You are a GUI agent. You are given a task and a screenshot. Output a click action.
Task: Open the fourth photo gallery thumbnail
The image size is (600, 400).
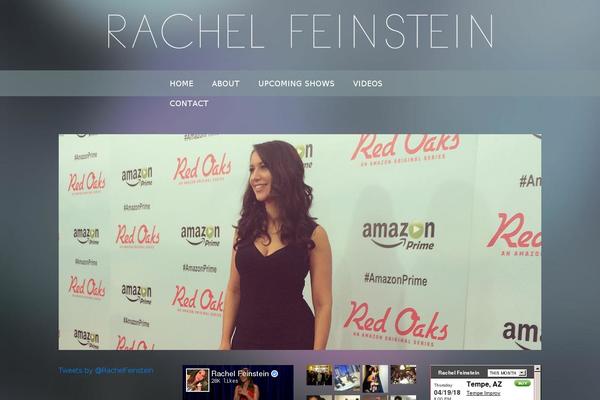click(x=403, y=375)
